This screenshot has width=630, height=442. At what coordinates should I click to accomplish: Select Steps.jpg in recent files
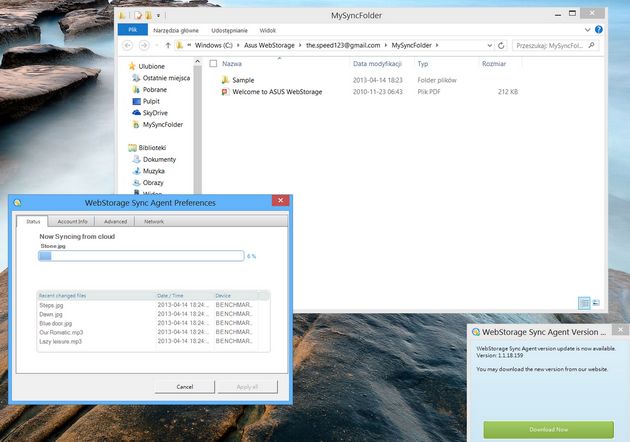point(51,305)
